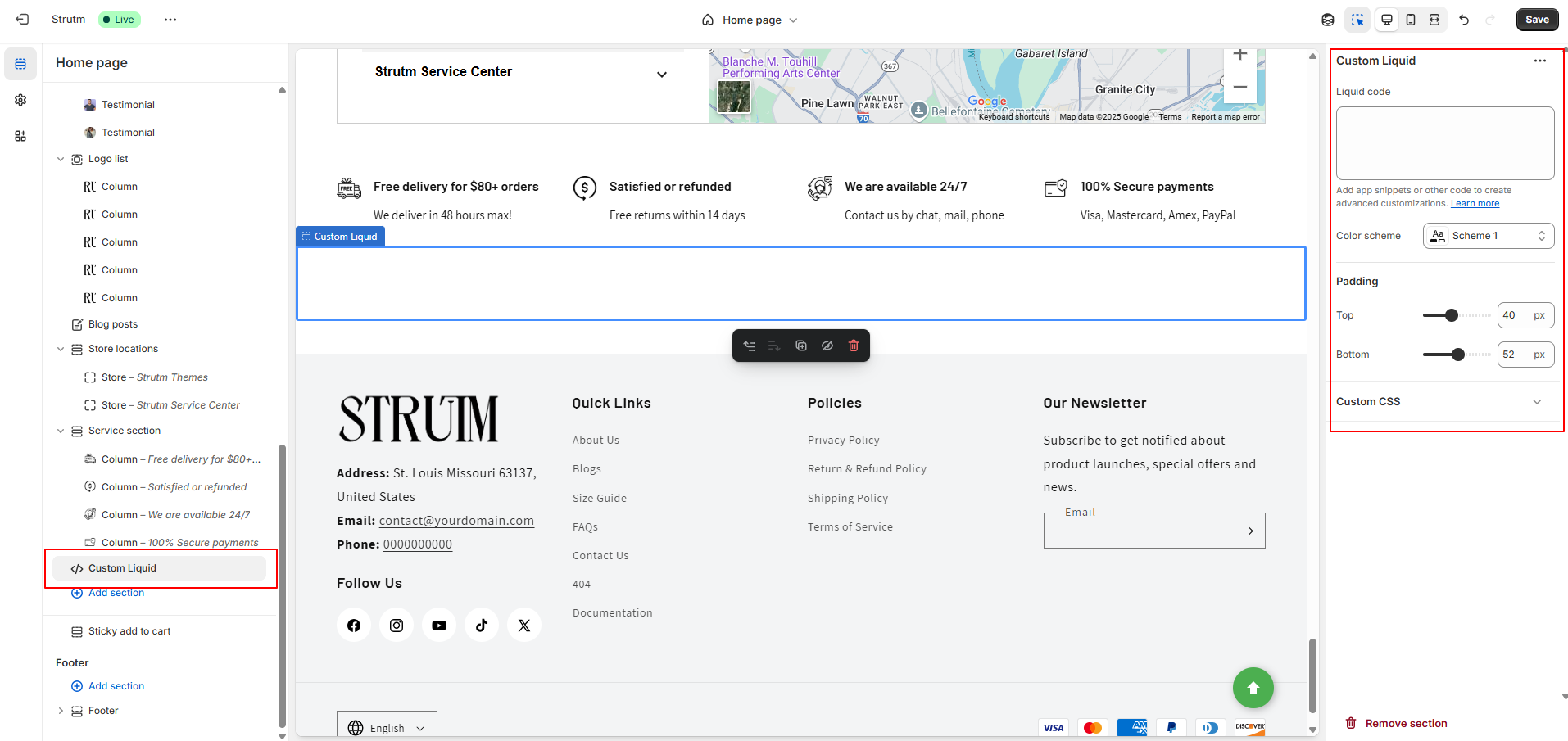The width and height of the screenshot is (1568, 741).
Task: Exit the theme editor via back icon
Action: click(x=22, y=20)
